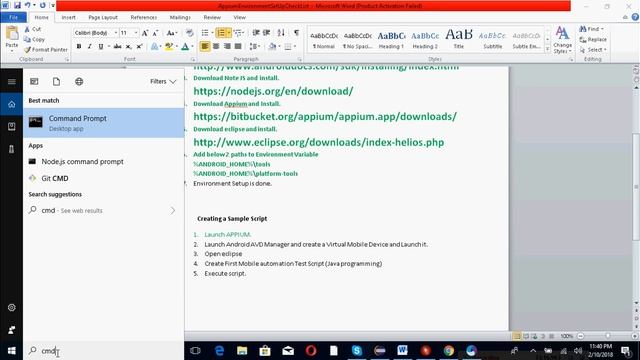Grow font size with the larger A icon
640x360 pixels.
coord(144,33)
